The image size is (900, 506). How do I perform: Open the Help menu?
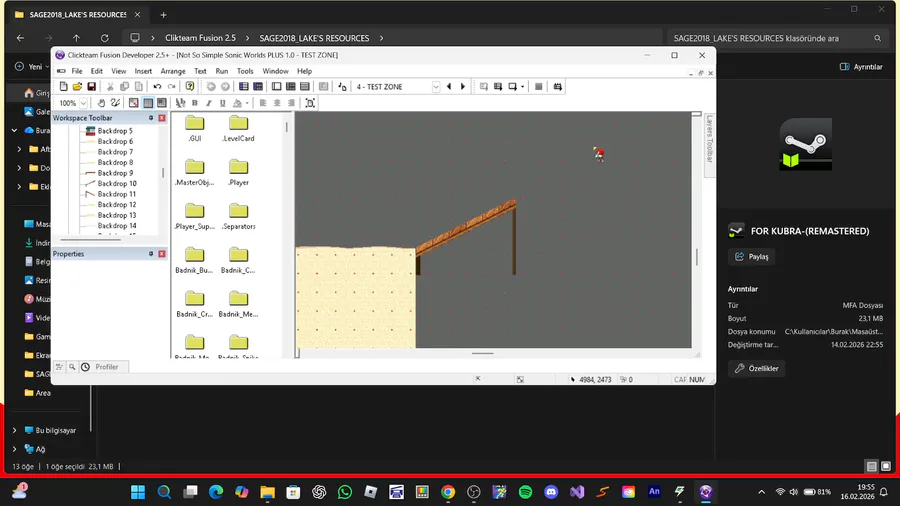(x=304, y=71)
